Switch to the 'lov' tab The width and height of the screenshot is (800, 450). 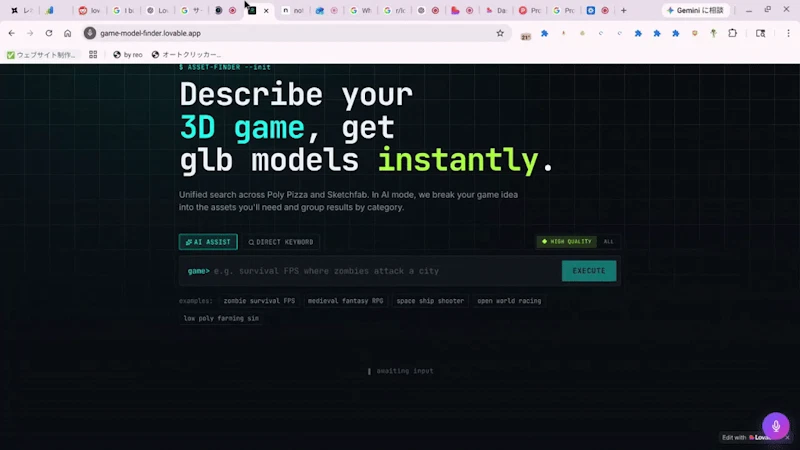tap(90, 10)
